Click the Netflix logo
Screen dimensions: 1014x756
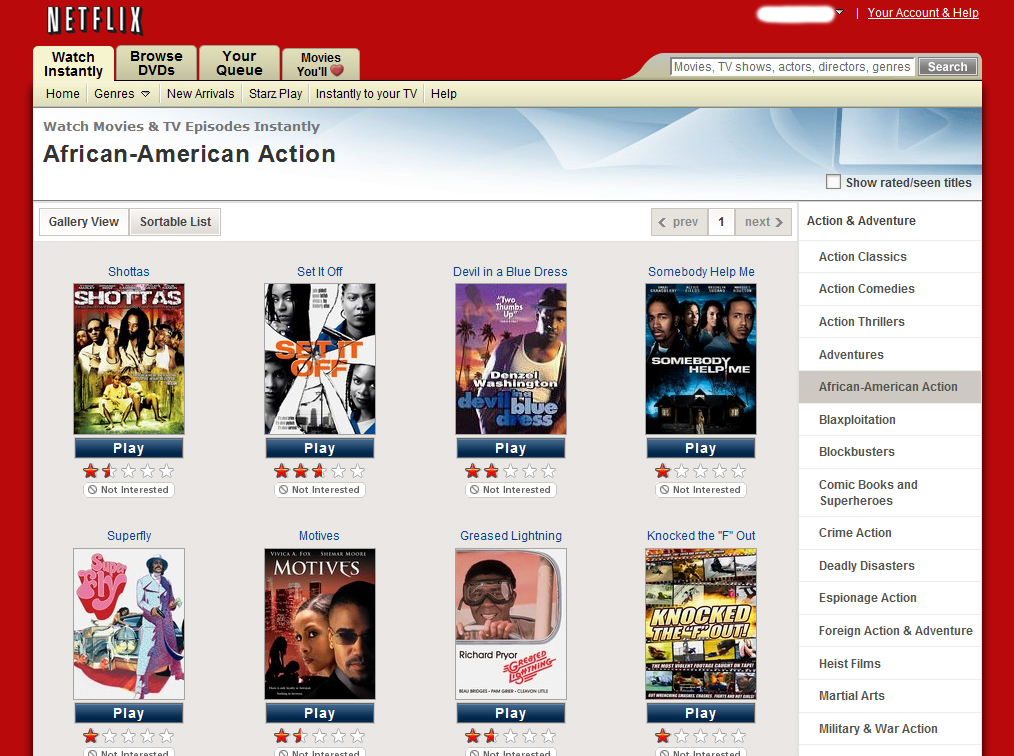[95, 20]
